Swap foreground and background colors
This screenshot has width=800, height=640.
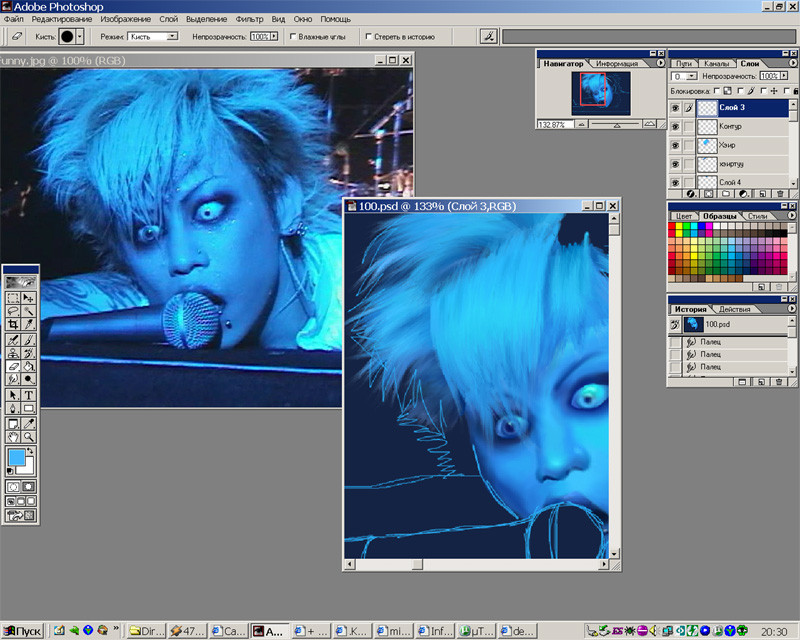(31, 451)
